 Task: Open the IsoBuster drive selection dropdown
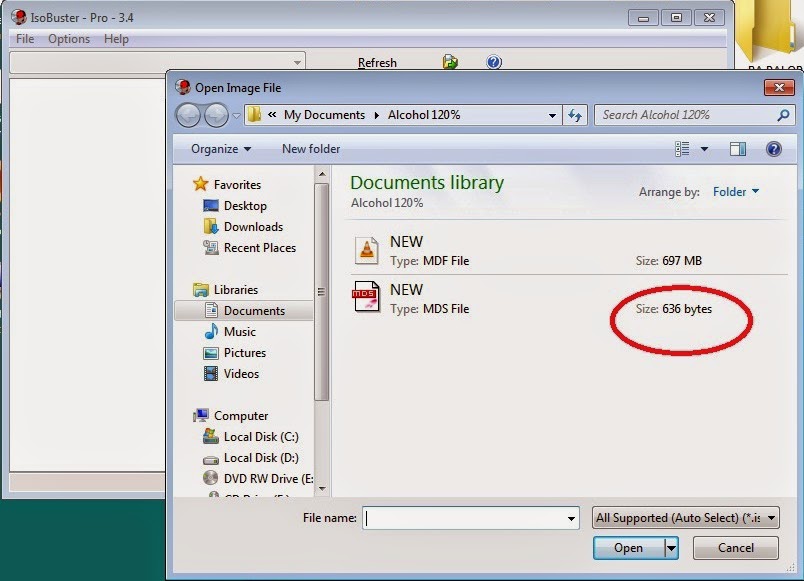[297, 63]
